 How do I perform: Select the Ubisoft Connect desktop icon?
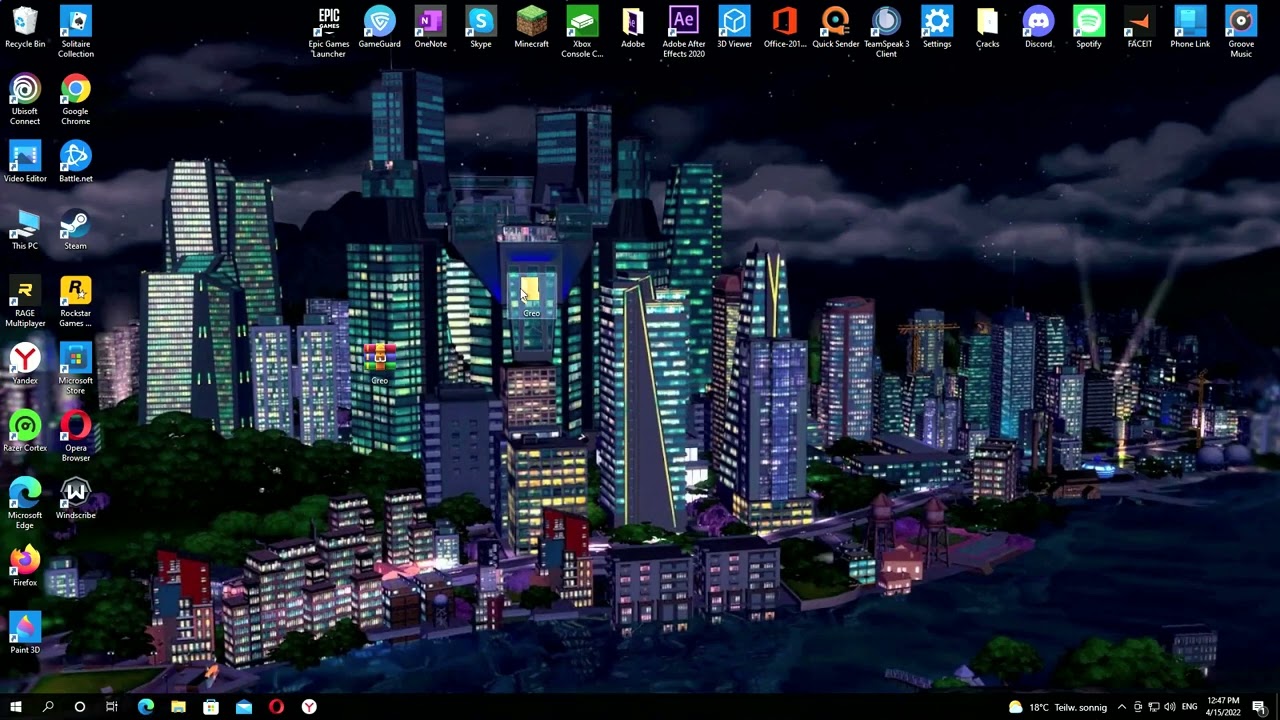[25, 100]
